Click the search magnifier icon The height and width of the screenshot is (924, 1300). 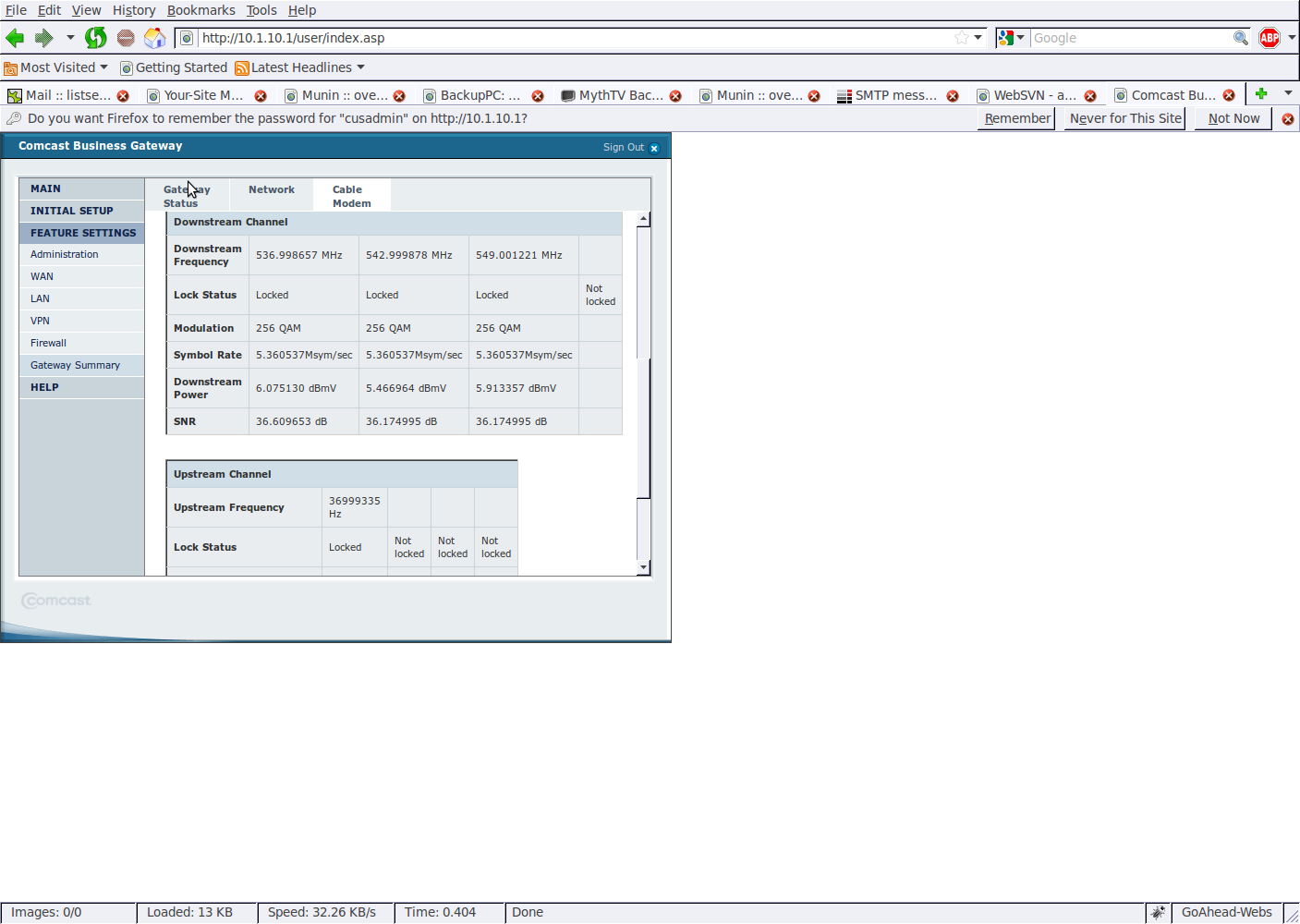[x=1240, y=38]
